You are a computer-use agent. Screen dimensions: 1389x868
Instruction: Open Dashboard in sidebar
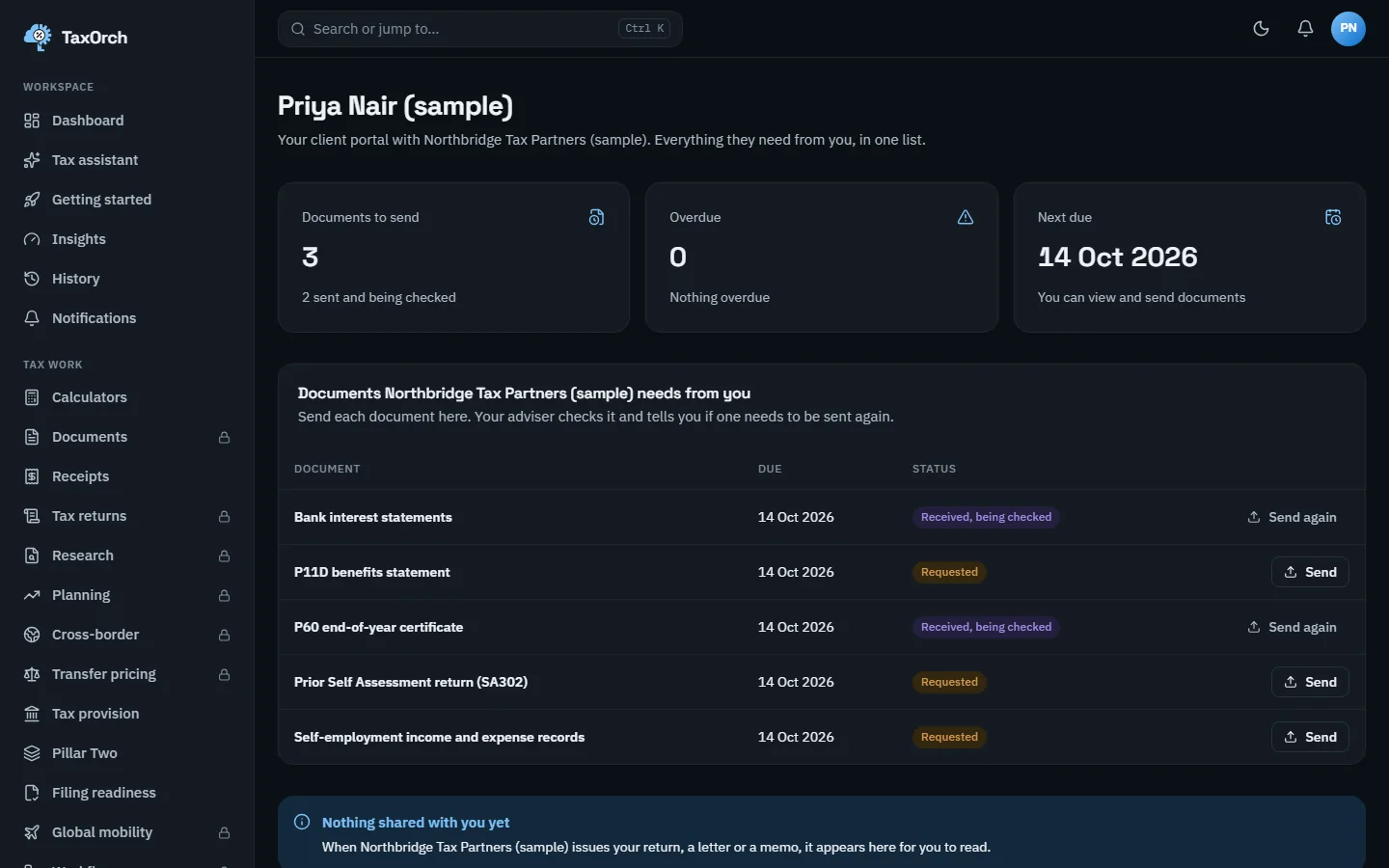pyautogui.click(x=127, y=121)
